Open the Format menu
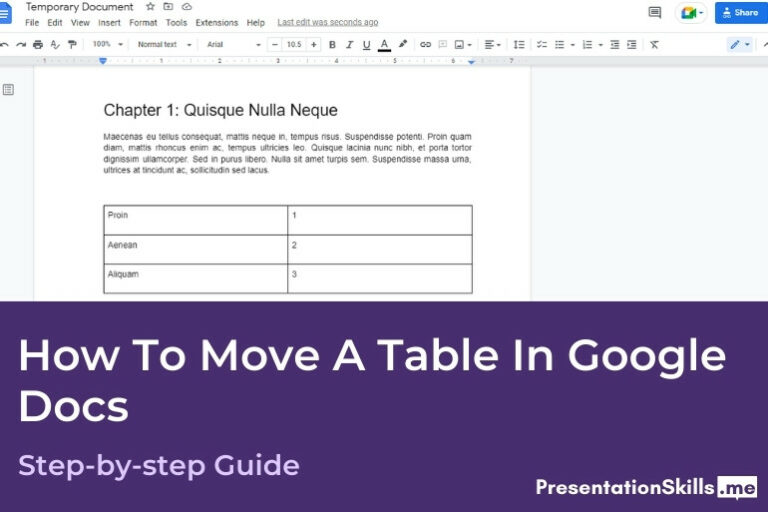Screen dimensions: 768x512 pyautogui.click(x=143, y=23)
